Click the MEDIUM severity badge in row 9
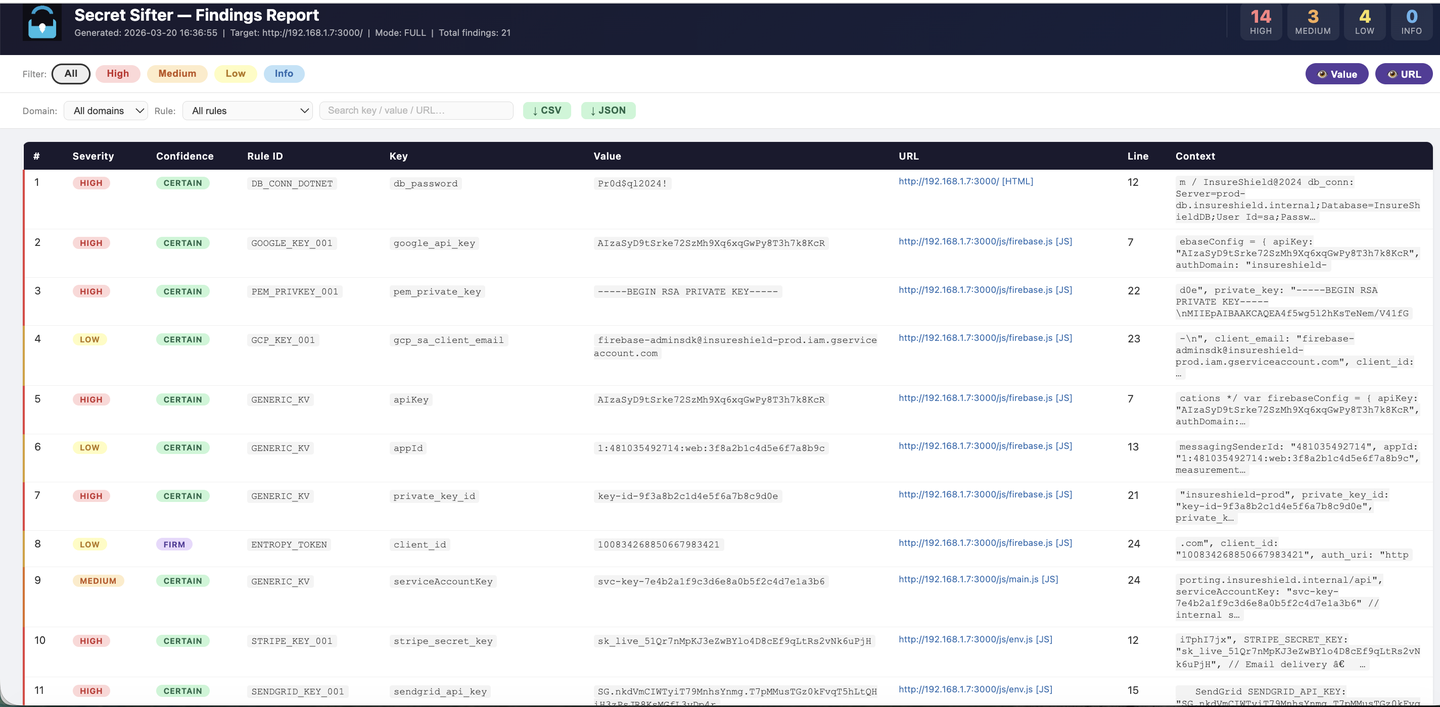 click(98, 581)
